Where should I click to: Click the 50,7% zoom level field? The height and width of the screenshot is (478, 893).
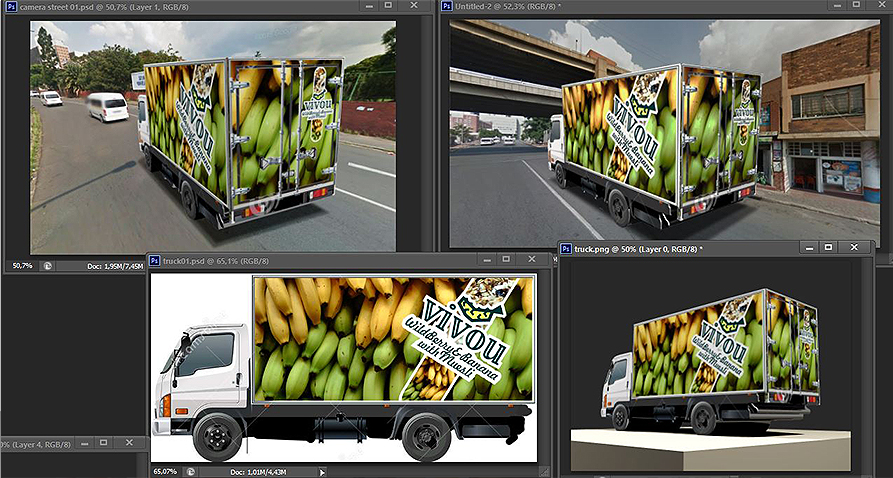pyautogui.click(x=22, y=266)
